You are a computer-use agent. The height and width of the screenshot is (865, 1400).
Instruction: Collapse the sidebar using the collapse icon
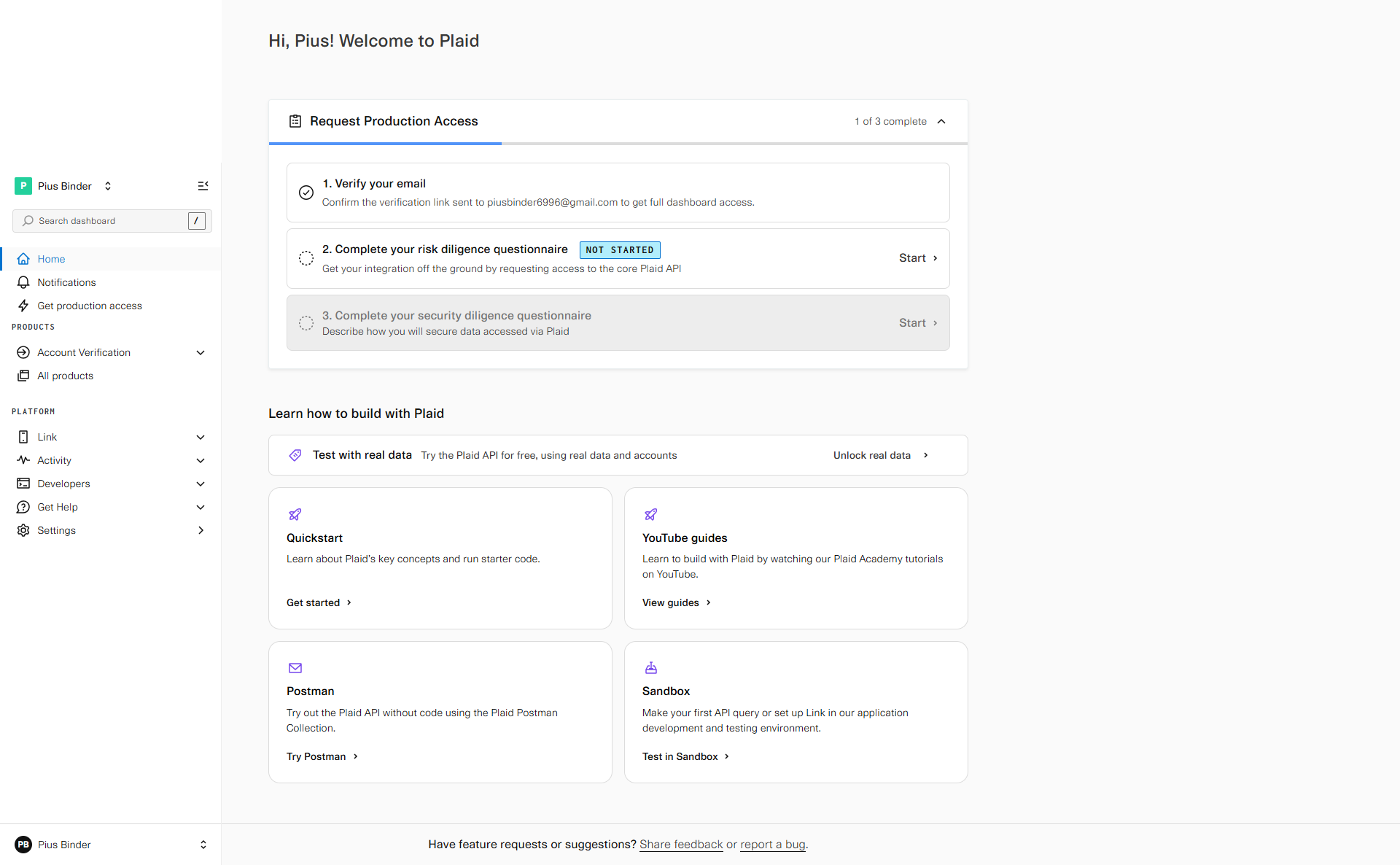203,186
